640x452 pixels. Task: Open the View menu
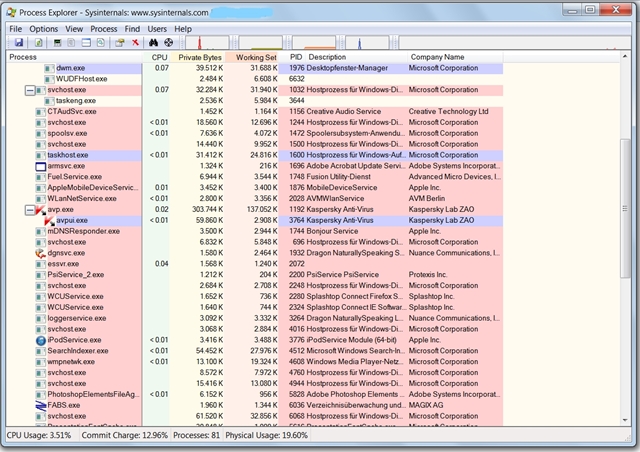tap(74, 29)
